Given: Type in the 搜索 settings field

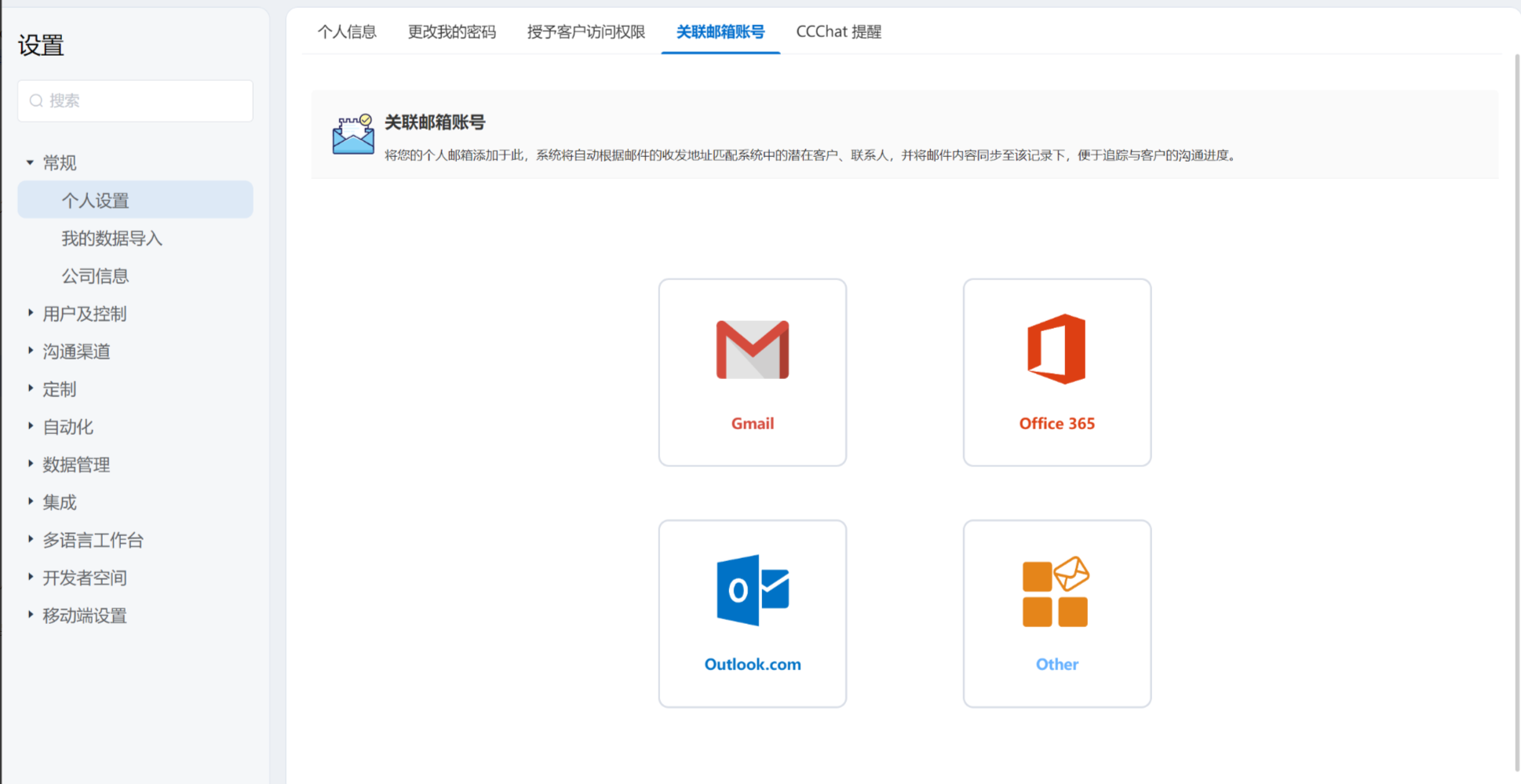Looking at the screenshot, I should [145, 100].
